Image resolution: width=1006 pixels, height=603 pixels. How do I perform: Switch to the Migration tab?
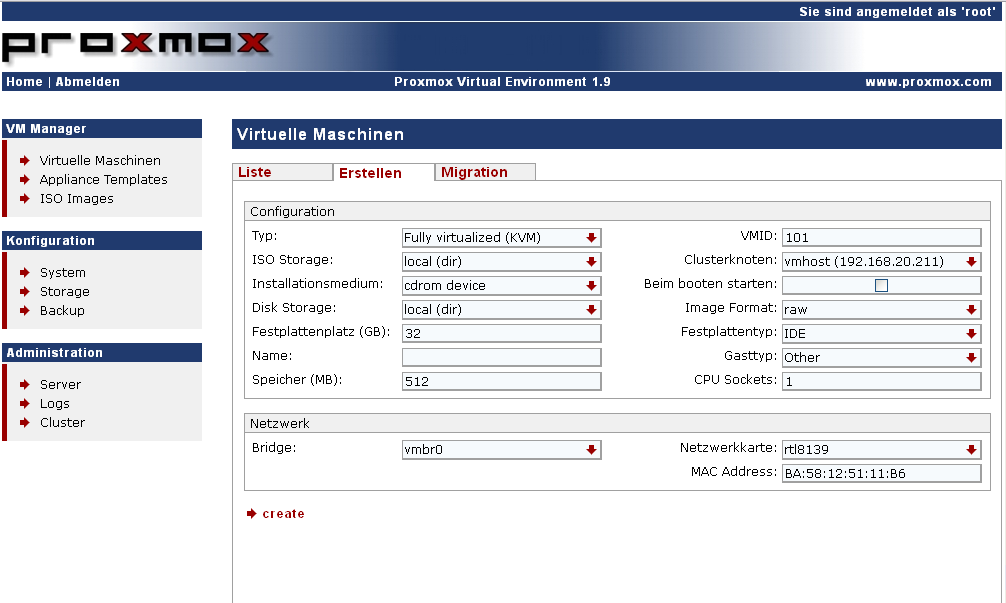click(x=484, y=172)
